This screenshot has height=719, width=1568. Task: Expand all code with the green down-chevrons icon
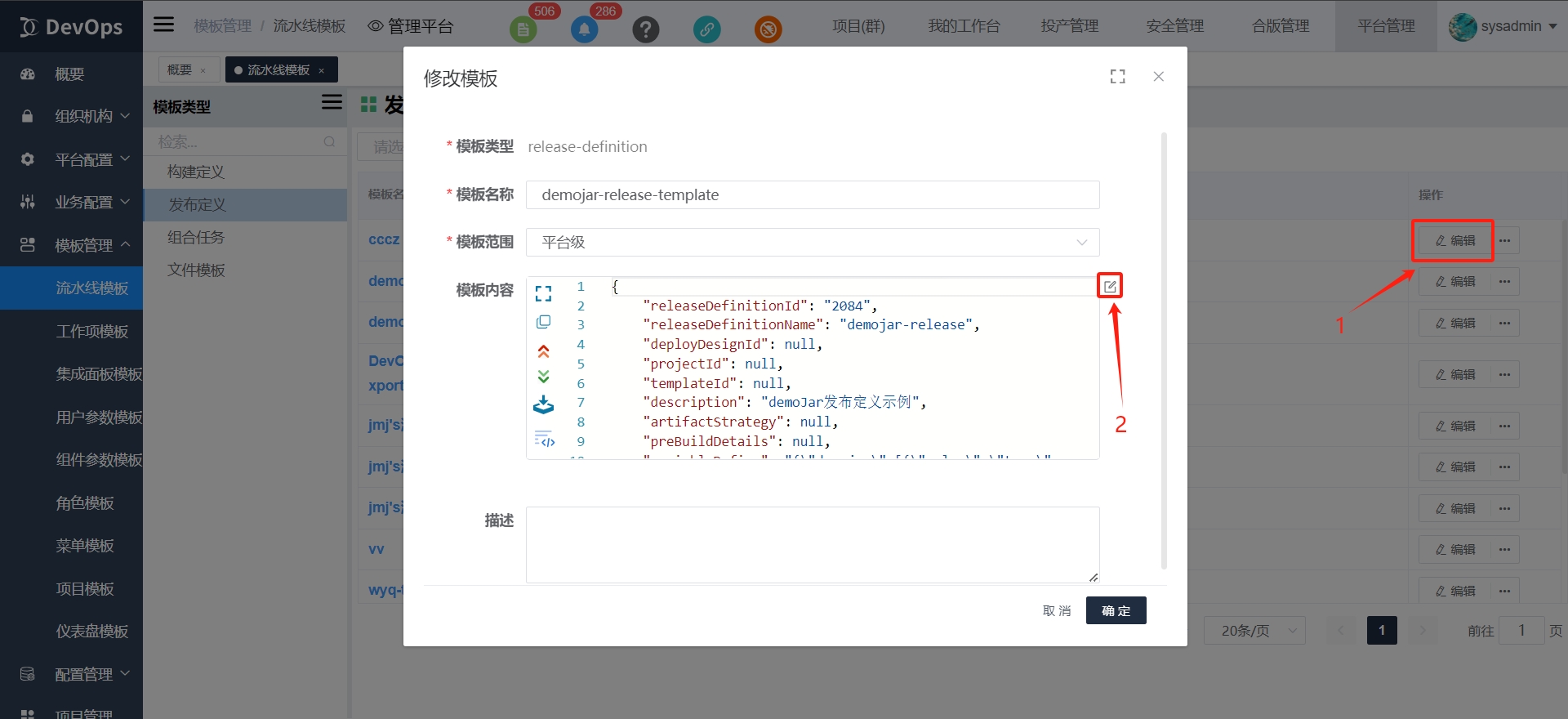543,377
